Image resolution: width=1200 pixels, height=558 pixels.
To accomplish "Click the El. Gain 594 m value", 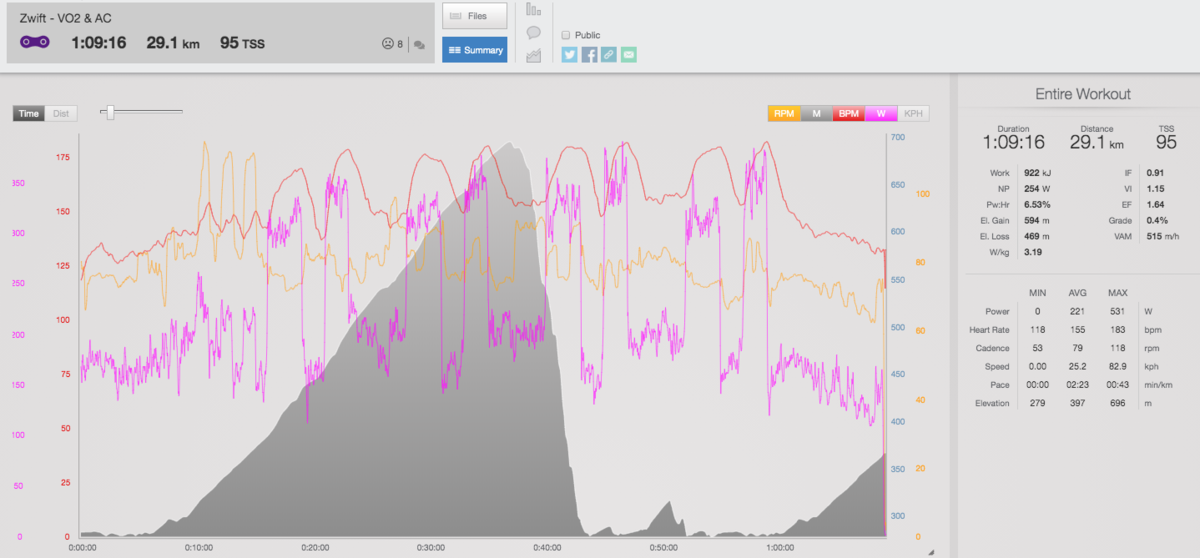I will (1038, 220).
